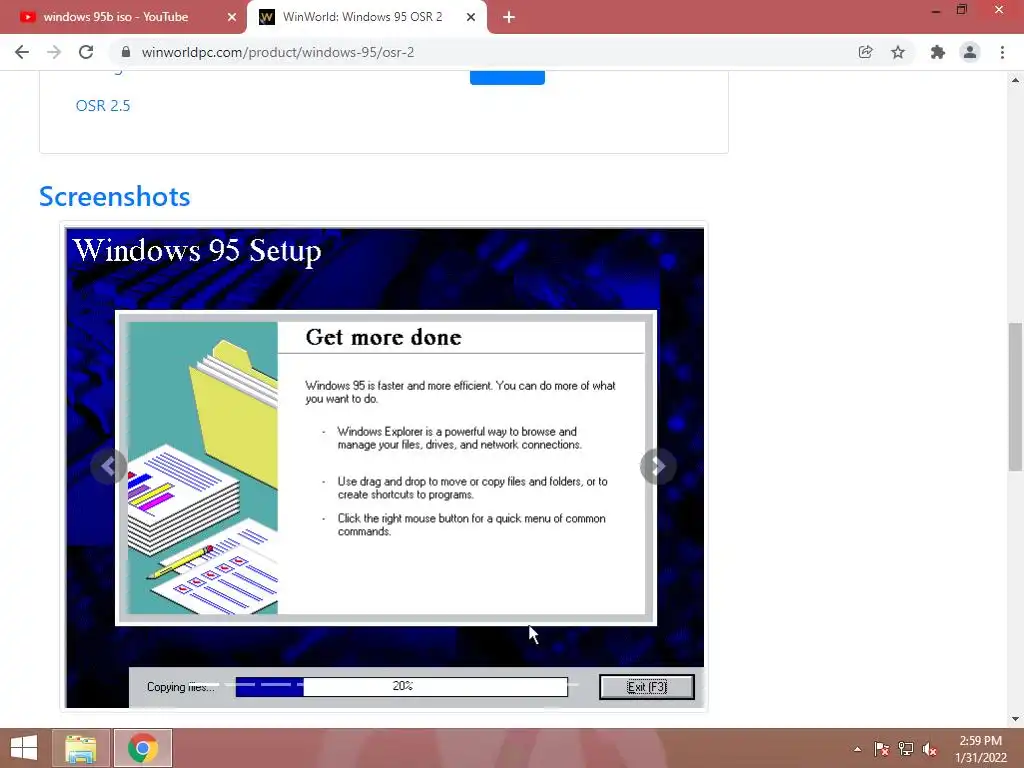Open the network tray icon

click(x=905, y=749)
